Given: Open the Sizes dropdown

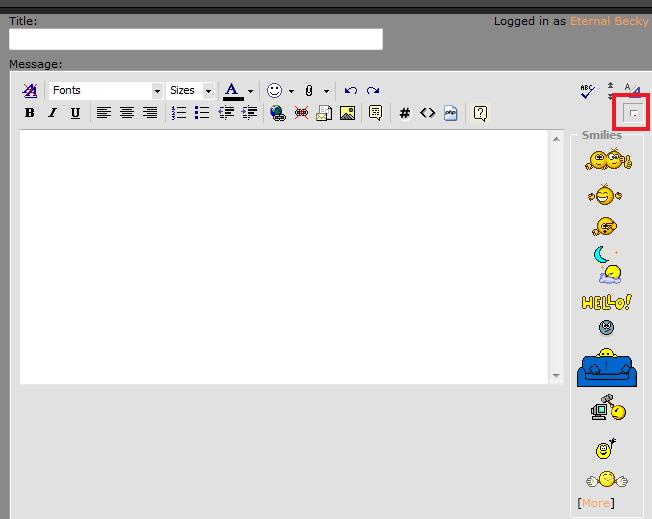Looking at the screenshot, I should tap(190, 90).
